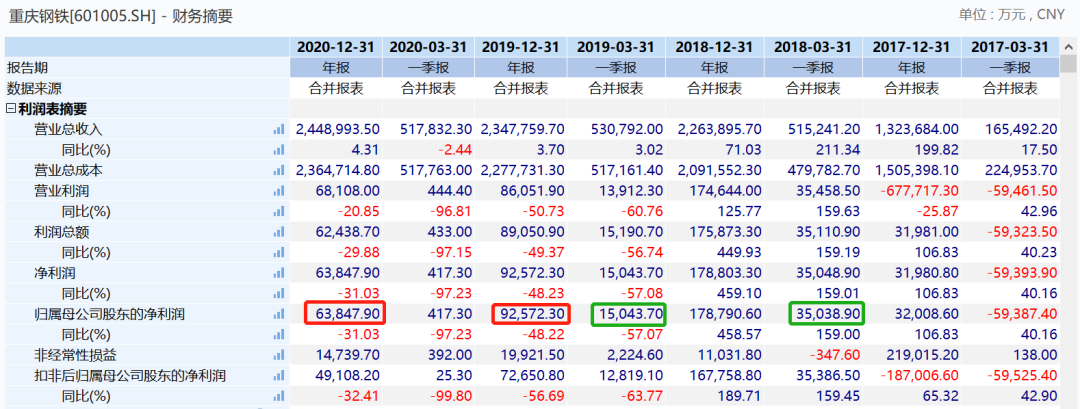Select the 2017-03-31 column header
The width and height of the screenshot is (1080, 409).
click(1010, 48)
